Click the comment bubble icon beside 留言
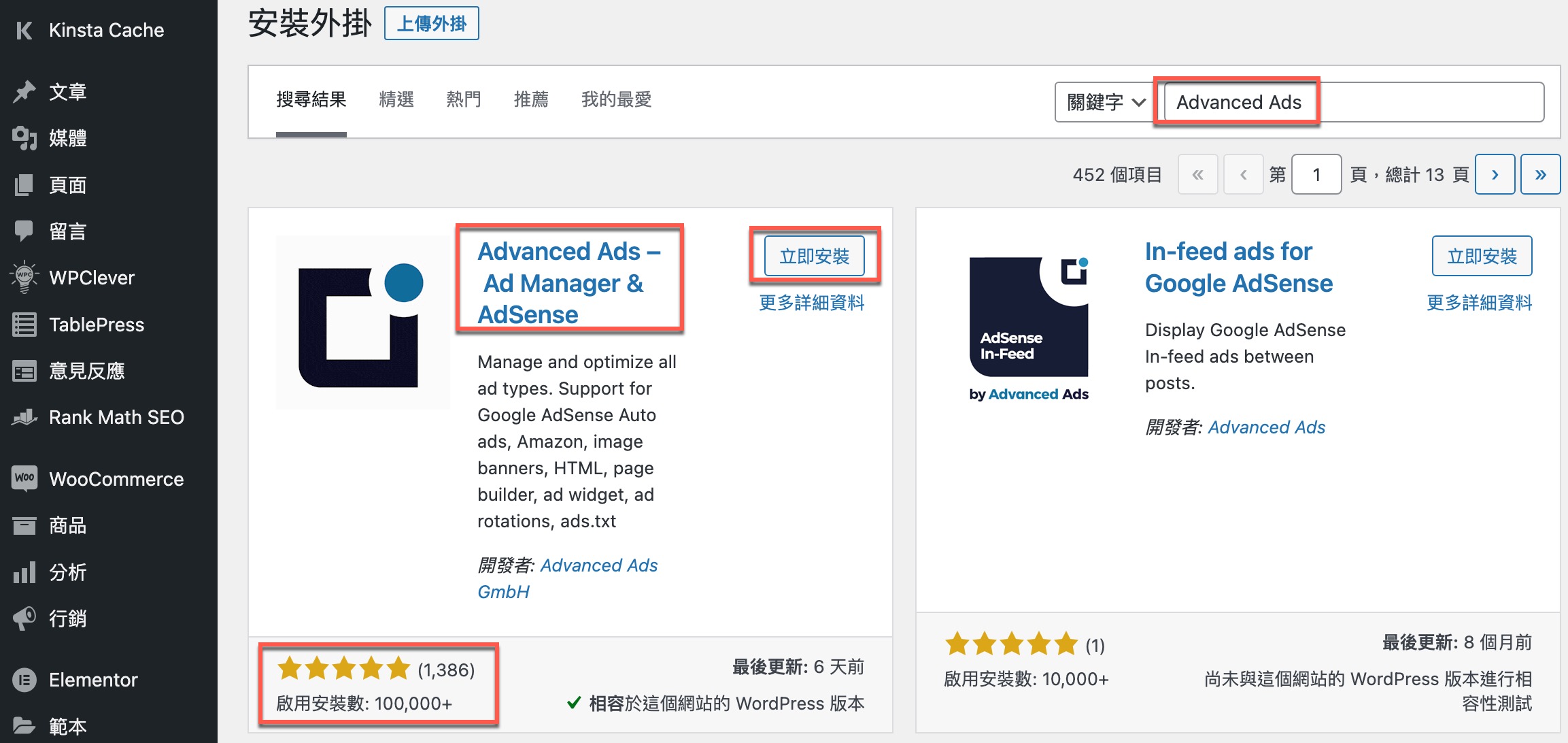The image size is (1568, 743). click(x=24, y=231)
